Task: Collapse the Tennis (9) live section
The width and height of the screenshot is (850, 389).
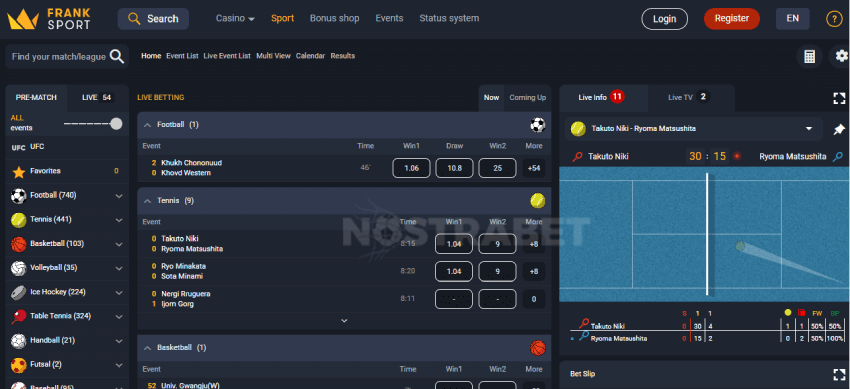Action: pos(147,201)
